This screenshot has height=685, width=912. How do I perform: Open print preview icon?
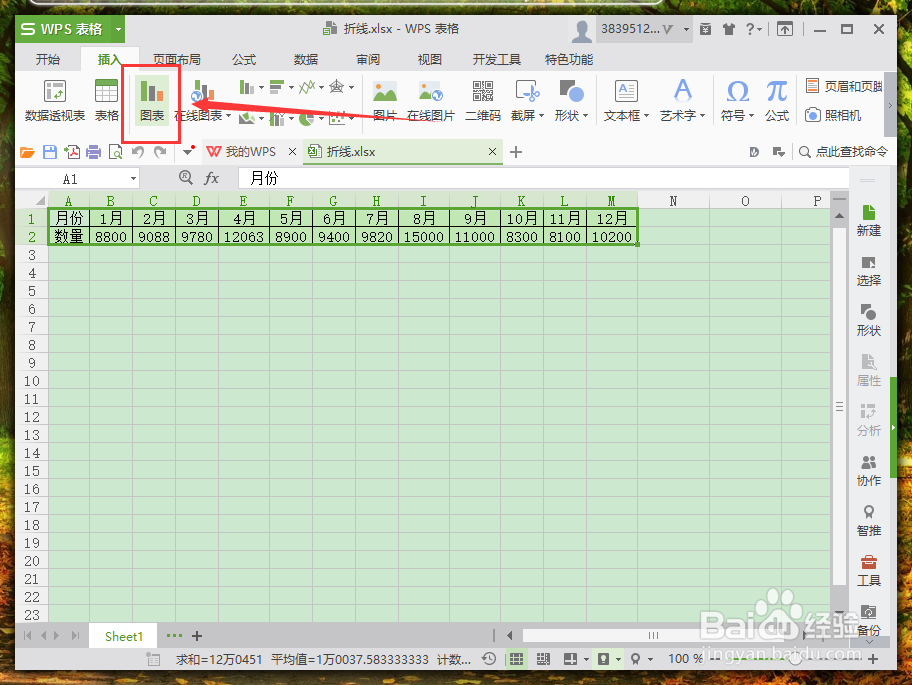(116, 152)
